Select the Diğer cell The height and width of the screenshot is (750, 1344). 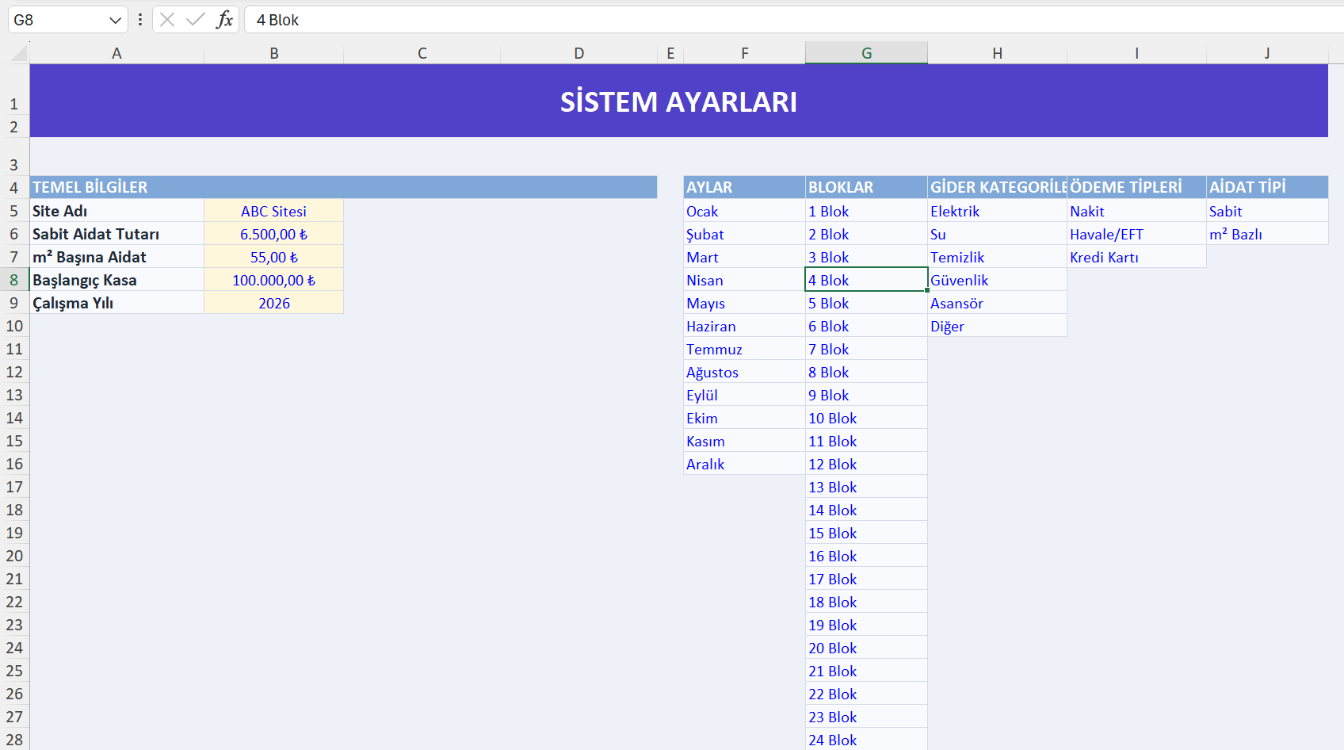click(998, 326)
